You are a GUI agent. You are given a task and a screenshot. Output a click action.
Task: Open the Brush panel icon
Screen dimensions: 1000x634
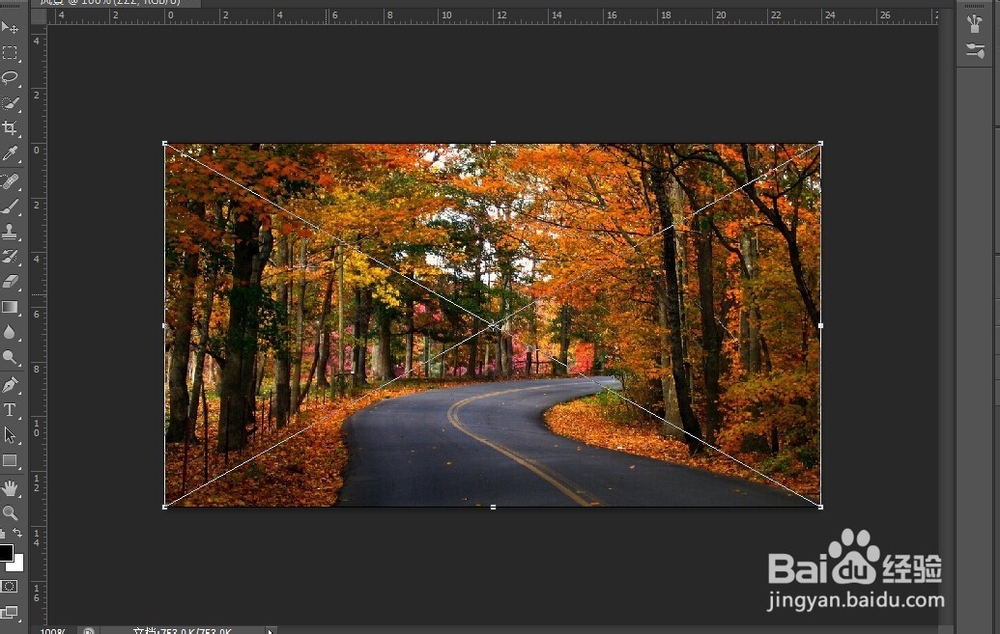point(974,24)
